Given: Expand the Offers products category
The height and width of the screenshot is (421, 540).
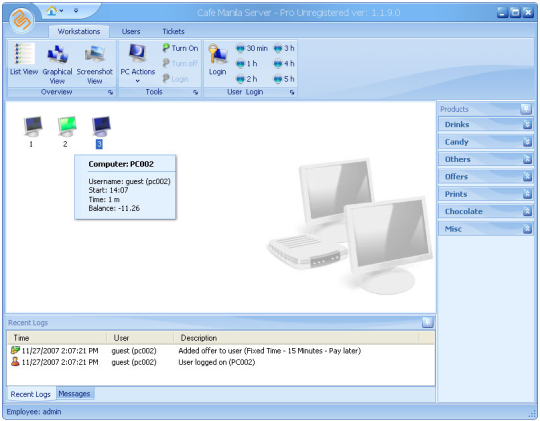Looking at the screenshot, I should 527,176.
